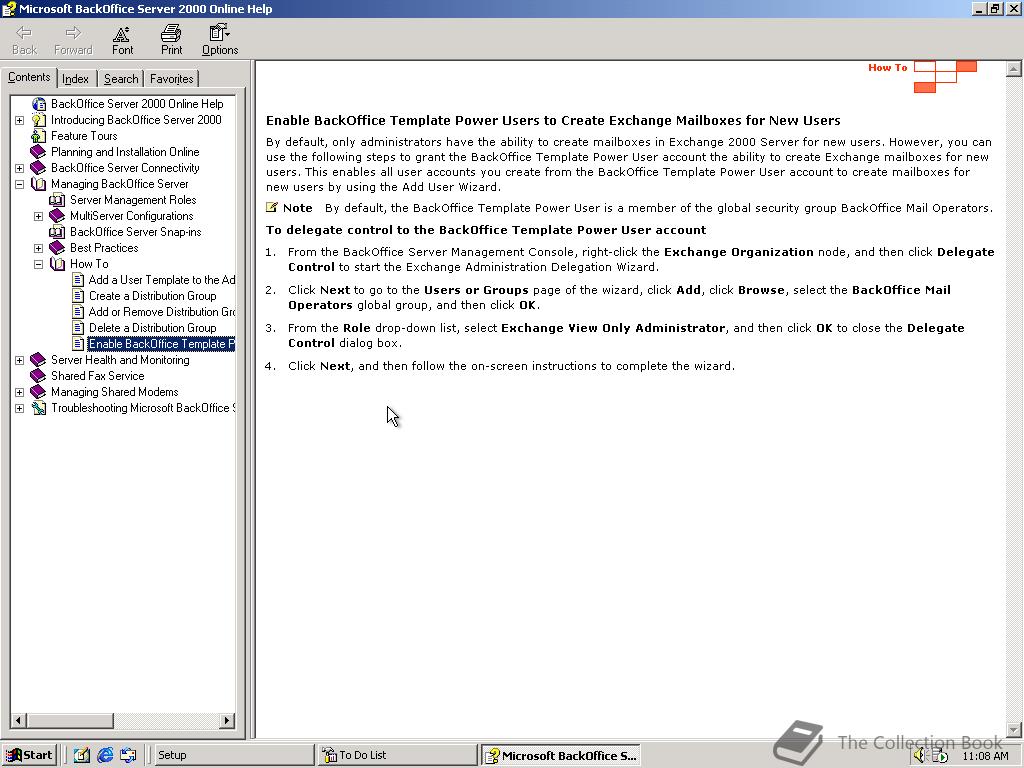
Task: Click the icon beside BackOffice Server Snap-ins
Action: pyautogui.click(x=57, y=232)
